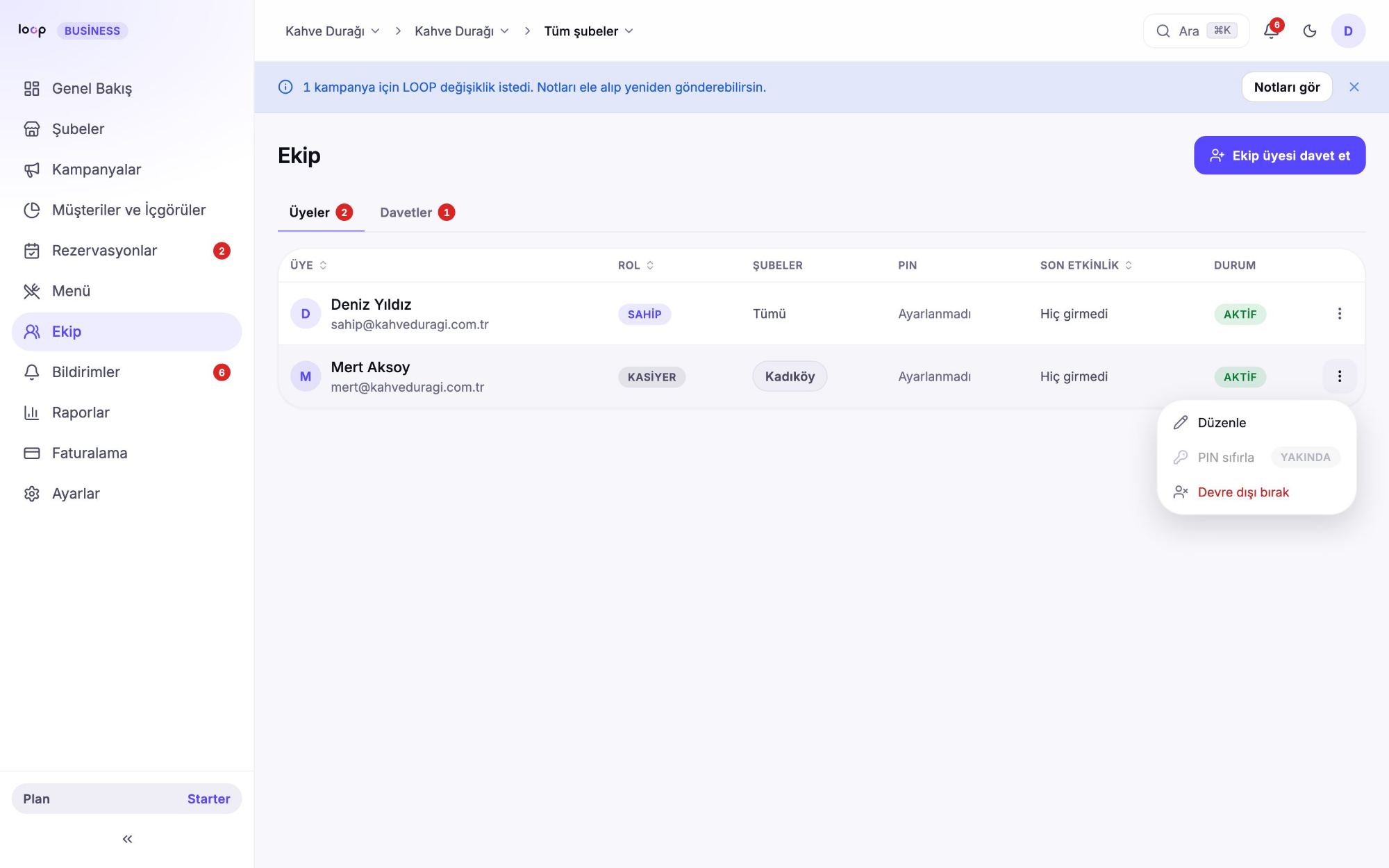The height and width of the screenshot is (868, 1389).
Task: Go to Faturalama in the sidebar
Action: (x=127, y=453)
